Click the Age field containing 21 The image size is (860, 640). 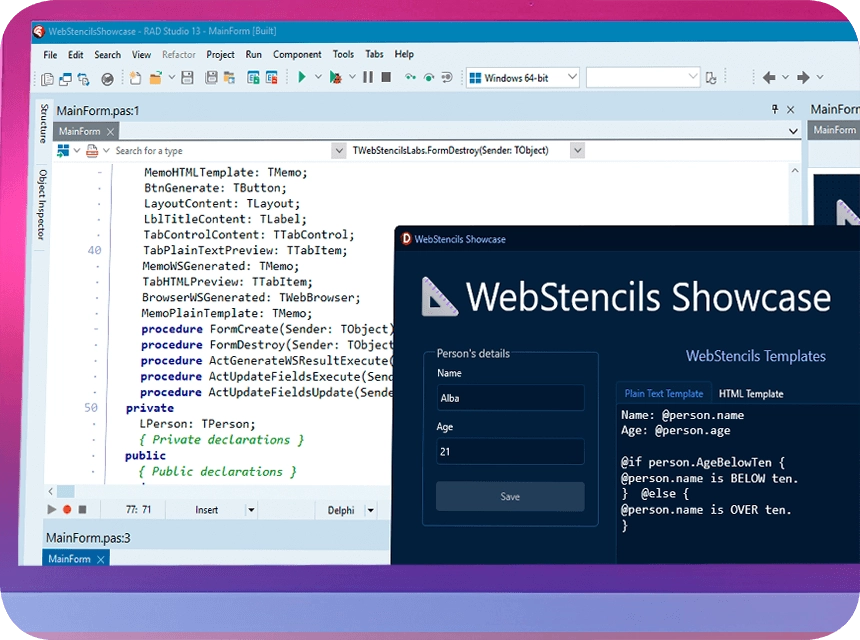pyautogui.click(x=510, y=452)
